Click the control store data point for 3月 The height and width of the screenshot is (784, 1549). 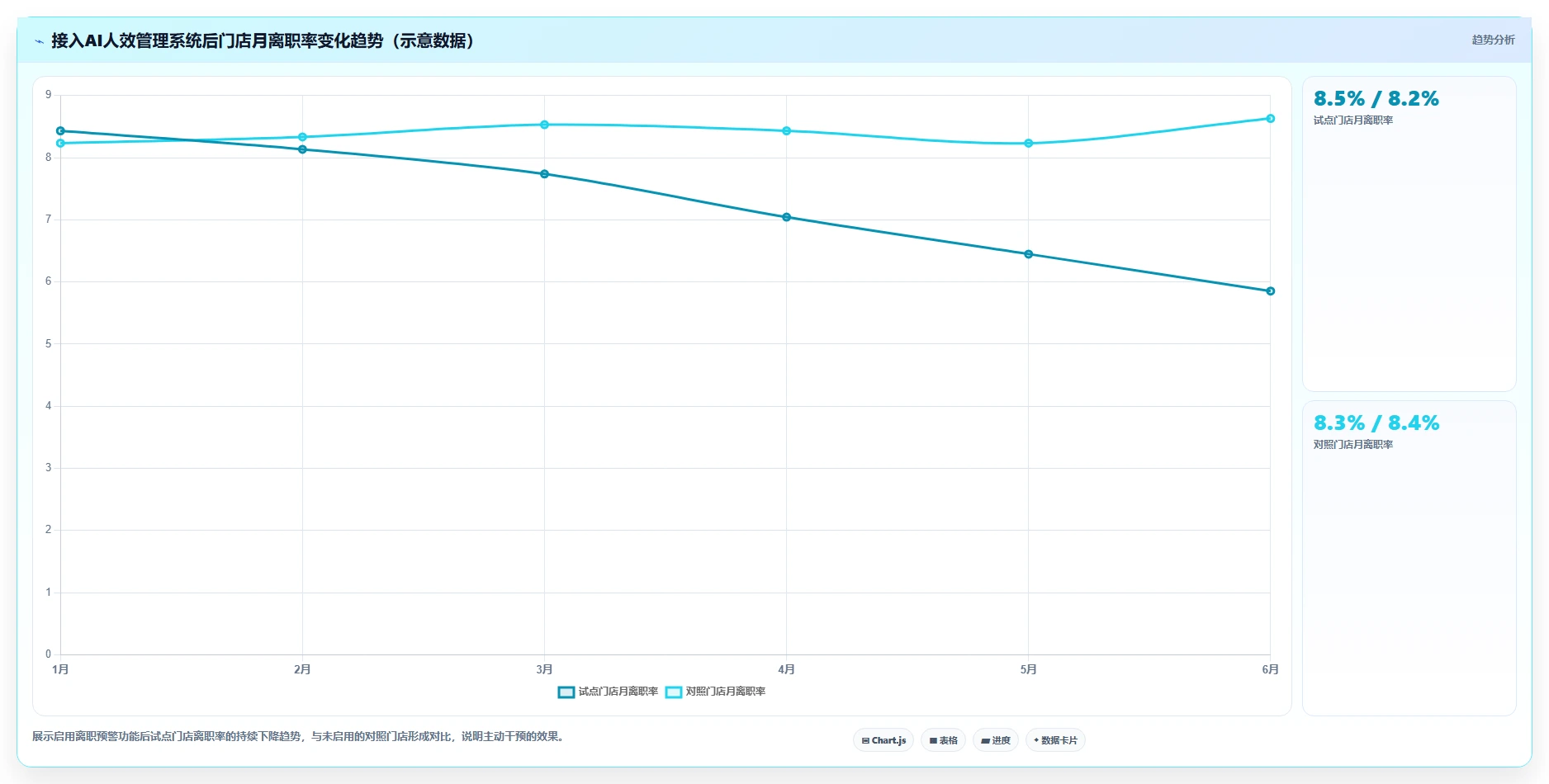pos(544,125)
